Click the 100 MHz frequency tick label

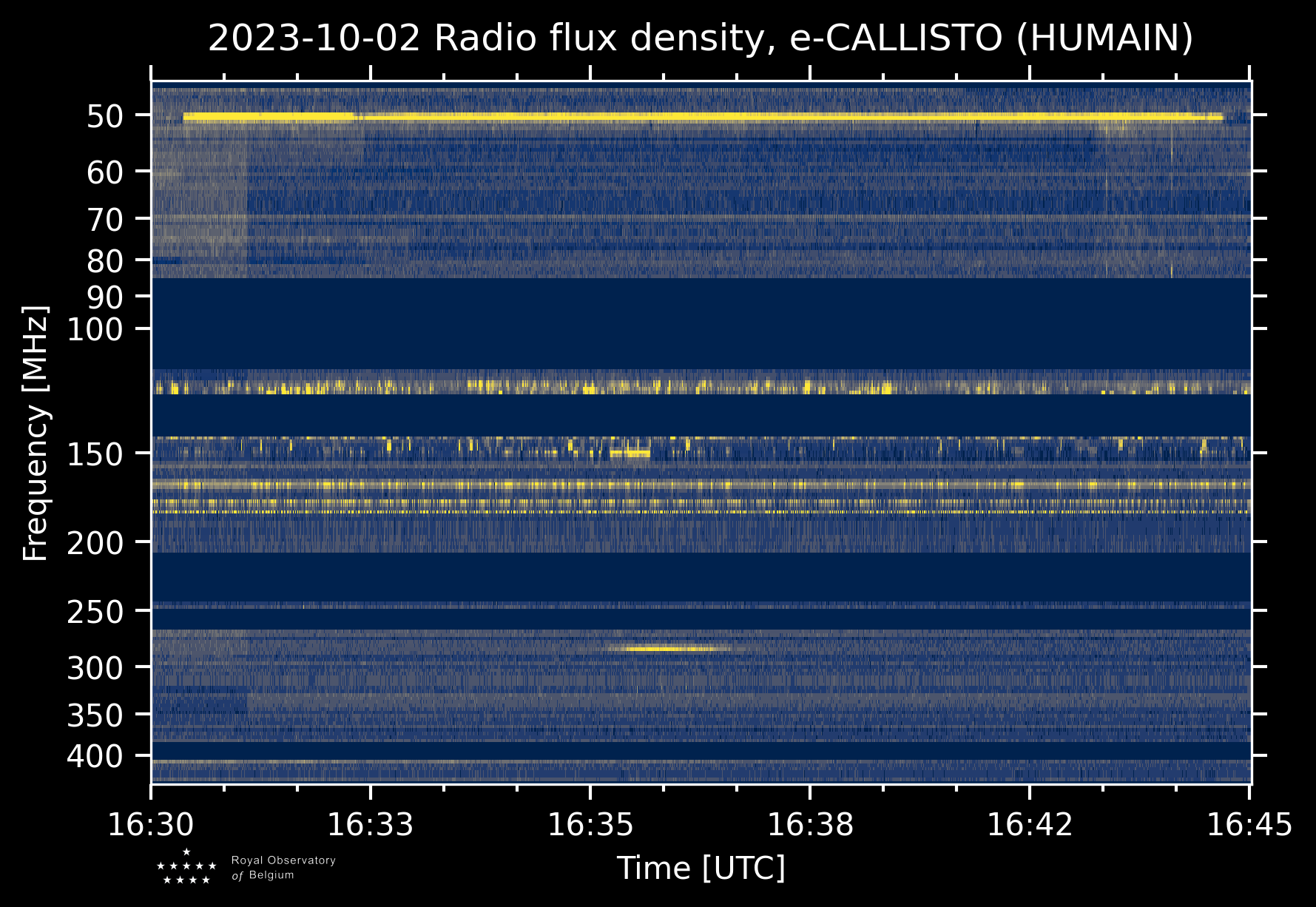[x=95, y=330]
